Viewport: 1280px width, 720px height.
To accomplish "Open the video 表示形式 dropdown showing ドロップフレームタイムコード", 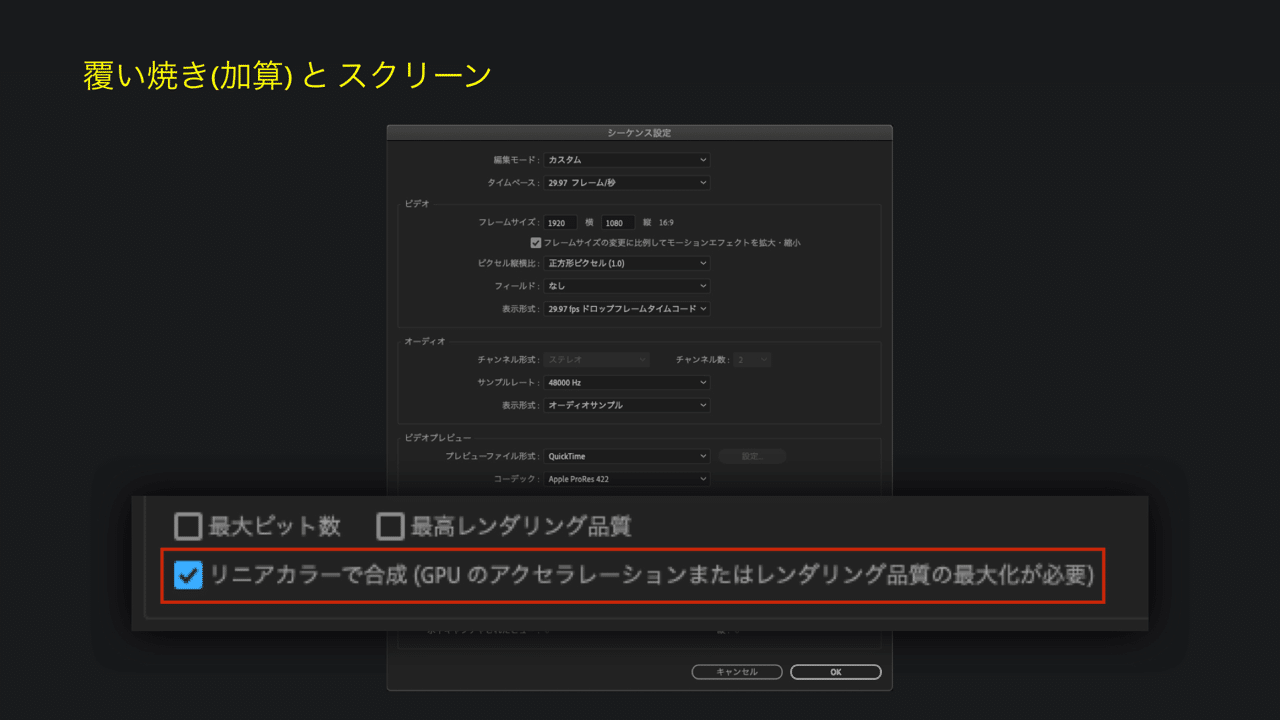I will click(x=627, y=309).
